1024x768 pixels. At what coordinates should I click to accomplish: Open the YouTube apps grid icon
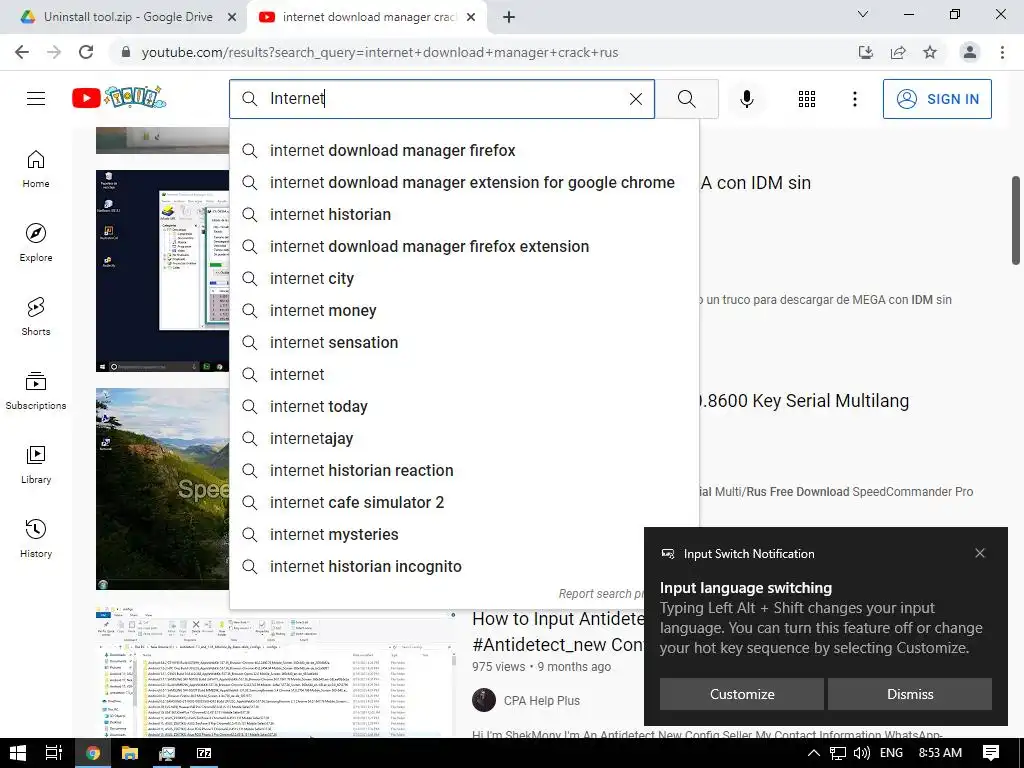click(x=807, y=99)
